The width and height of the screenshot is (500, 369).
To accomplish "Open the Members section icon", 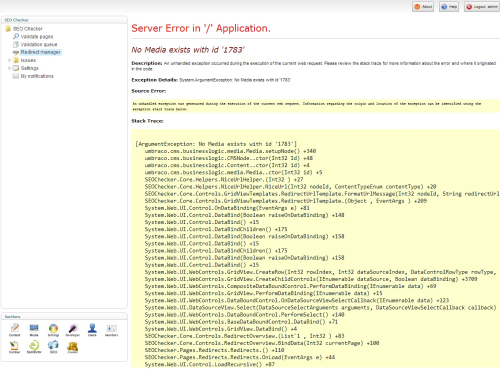I will point(111,330).
